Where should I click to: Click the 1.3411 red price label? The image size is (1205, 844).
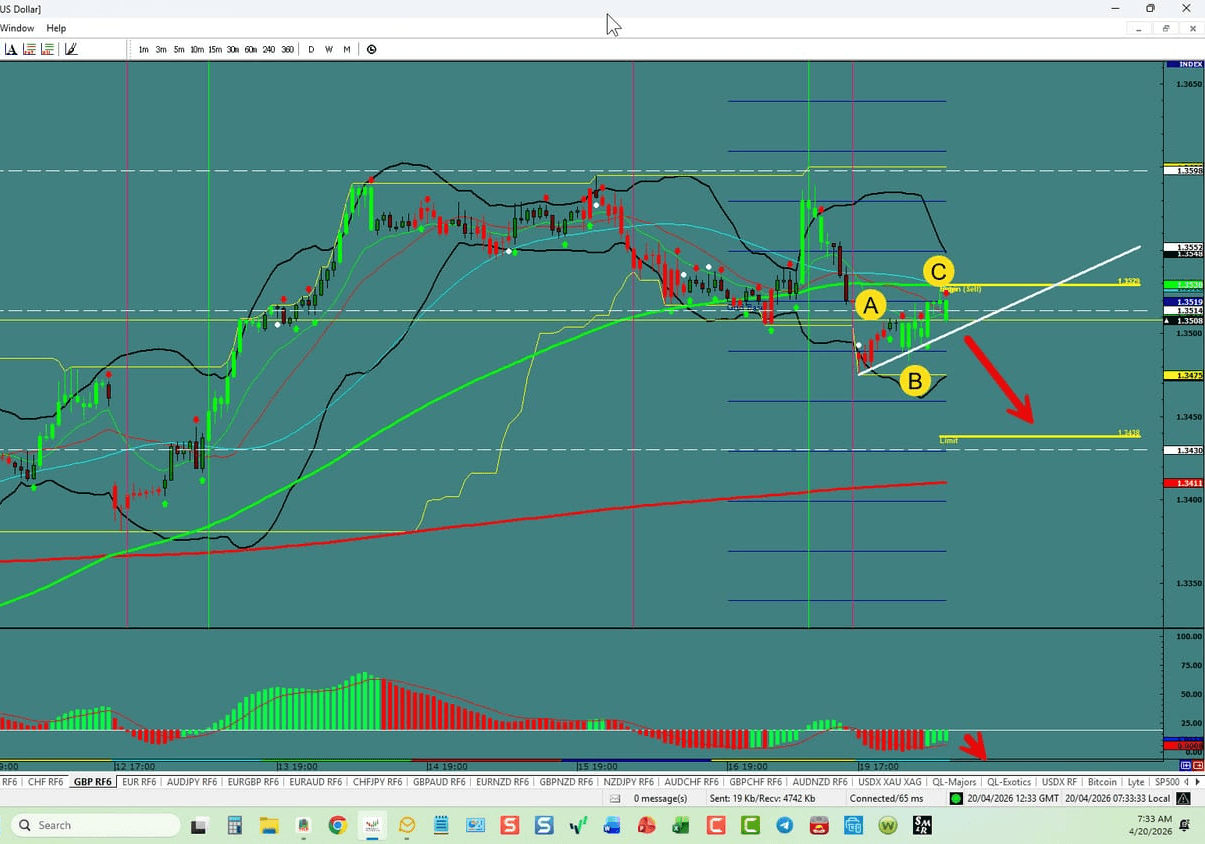[1184, 483]
